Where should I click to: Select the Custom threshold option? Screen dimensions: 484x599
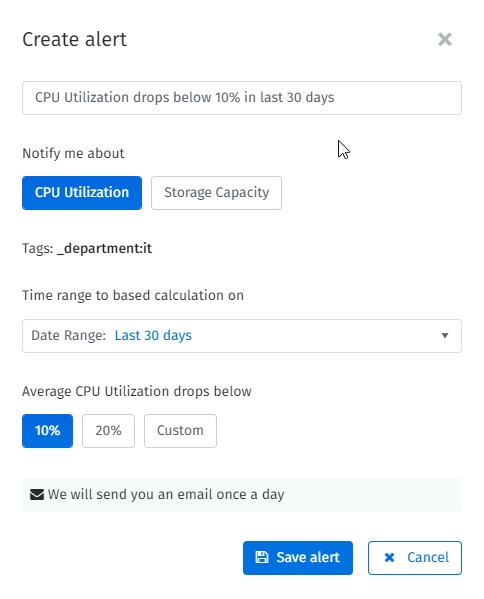click(180, 431)
